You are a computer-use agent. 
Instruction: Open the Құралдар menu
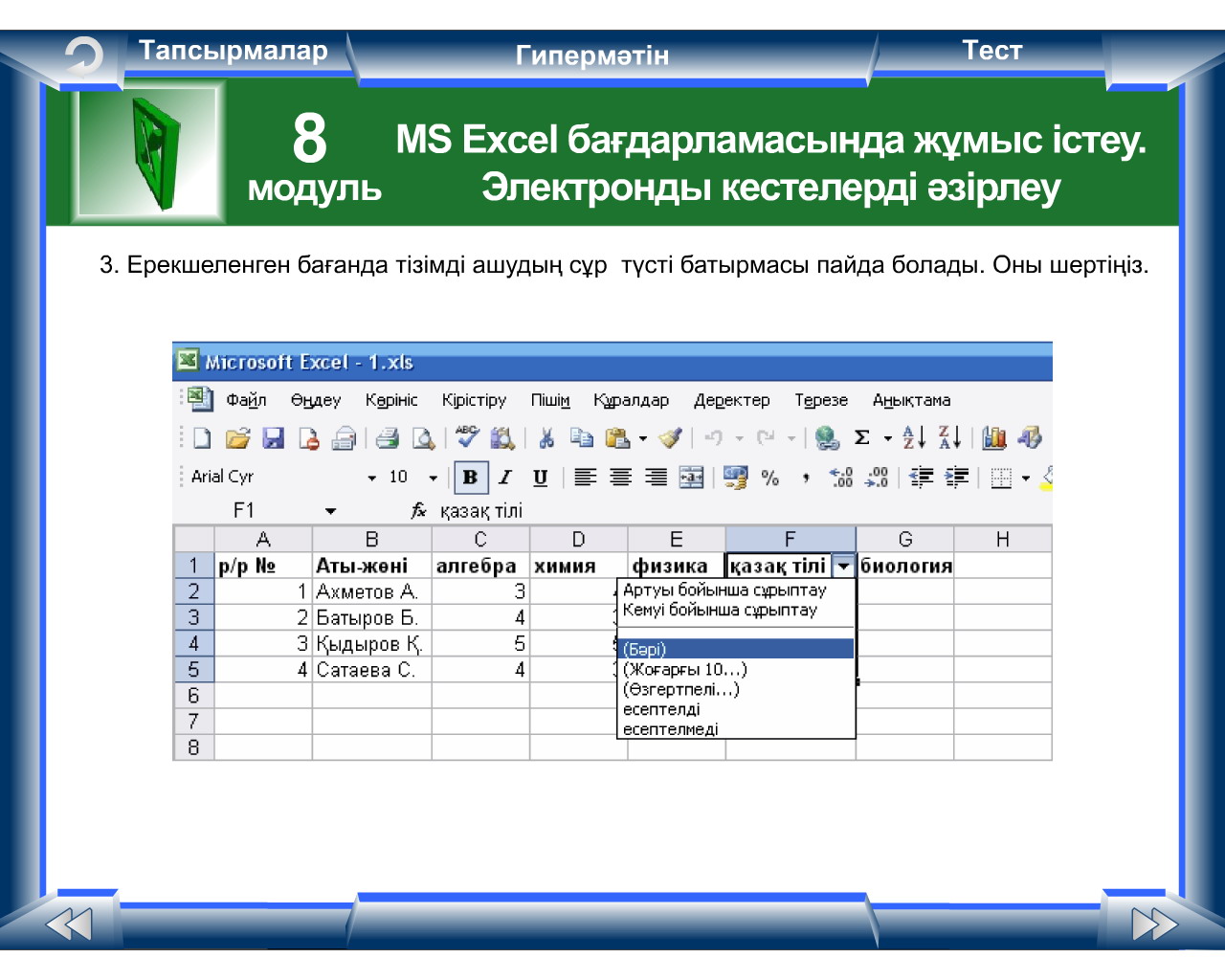(631, 400)
